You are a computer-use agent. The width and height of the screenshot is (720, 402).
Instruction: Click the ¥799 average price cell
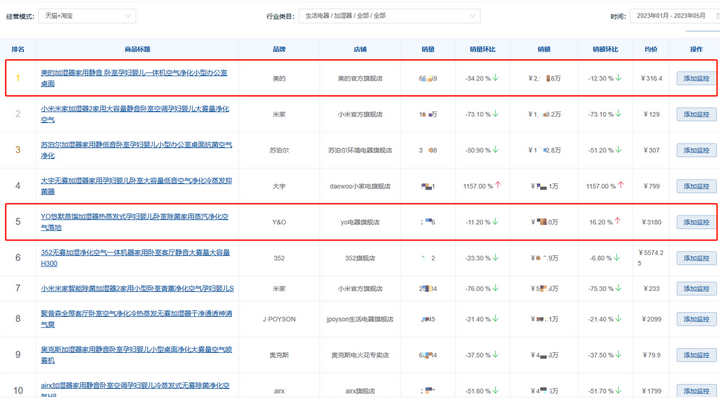651,186
